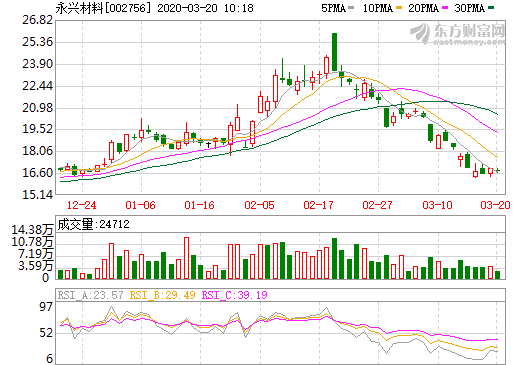This screenshot has width=520, height=365.
Task: Click the 25.36 price axis label
Action: [x=38, y=42]
